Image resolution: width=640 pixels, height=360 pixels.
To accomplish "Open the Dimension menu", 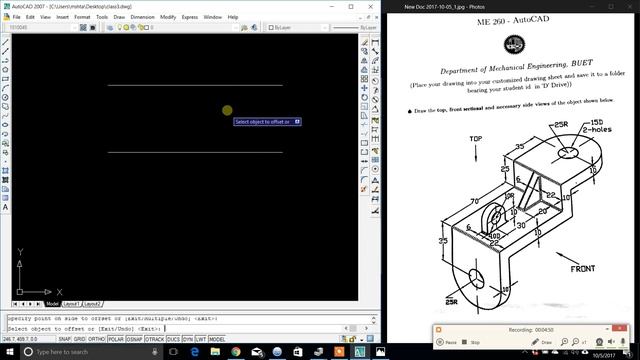I will (x=142, y=17).
